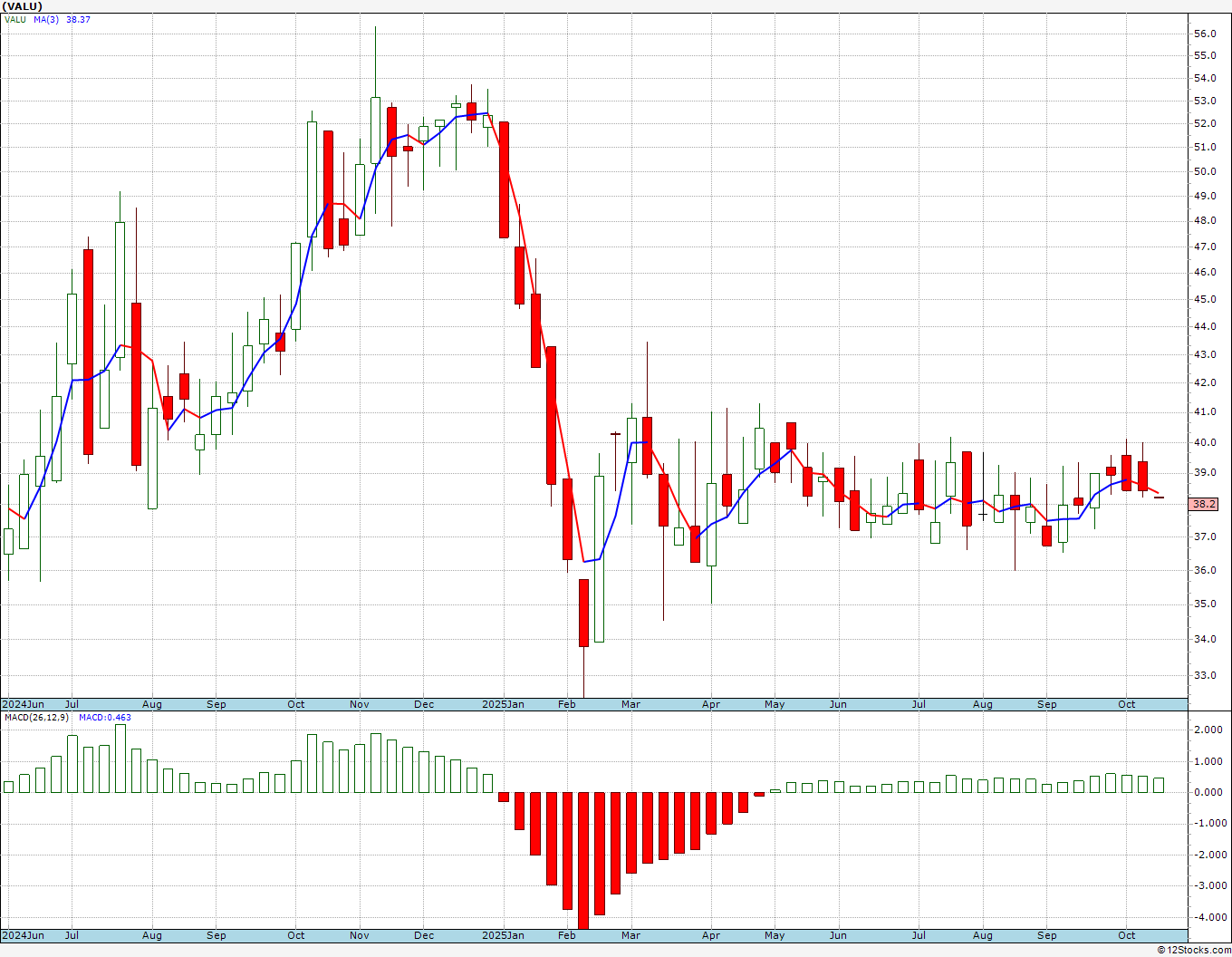1232x957 pixels.
Task: Select the "50.0" price axis label
Action: click(1205, 171)
